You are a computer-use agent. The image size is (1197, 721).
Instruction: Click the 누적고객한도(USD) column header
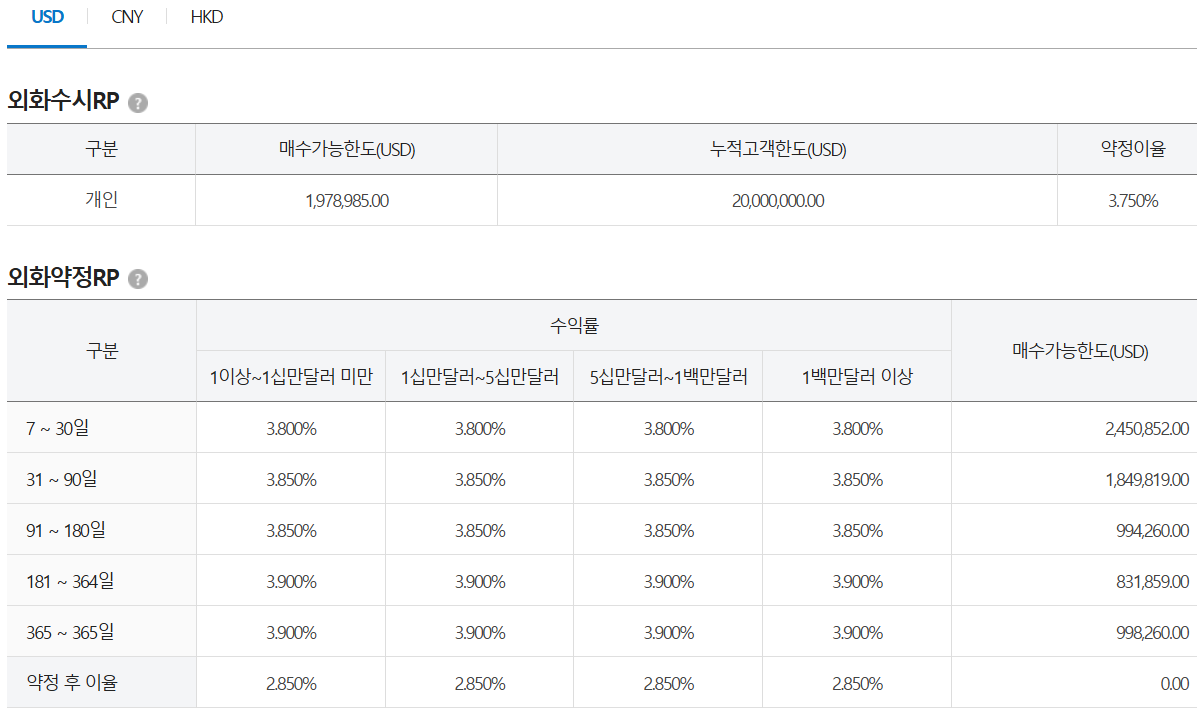point(777,148)
